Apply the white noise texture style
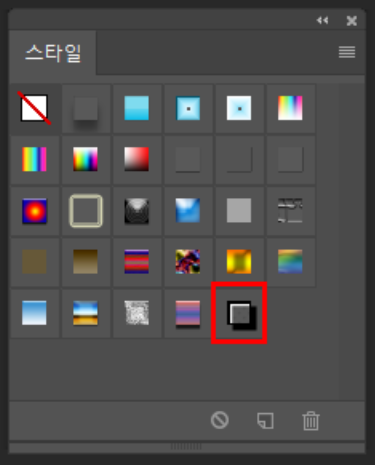 pyautogui.click(x=137, y=313)
